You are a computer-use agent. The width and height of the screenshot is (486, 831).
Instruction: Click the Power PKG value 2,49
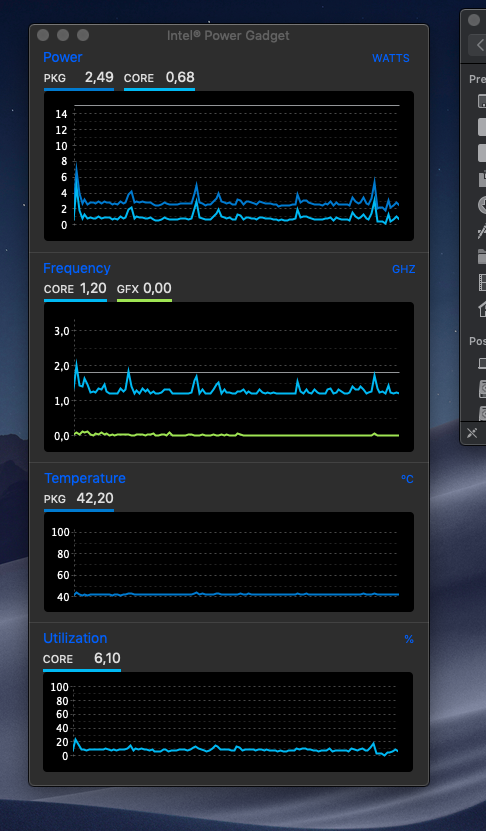point(99,77)
